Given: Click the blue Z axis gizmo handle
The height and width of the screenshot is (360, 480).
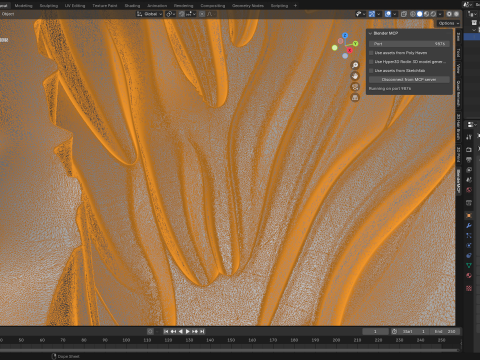Looking at the screenshot, I should point(345,35).
